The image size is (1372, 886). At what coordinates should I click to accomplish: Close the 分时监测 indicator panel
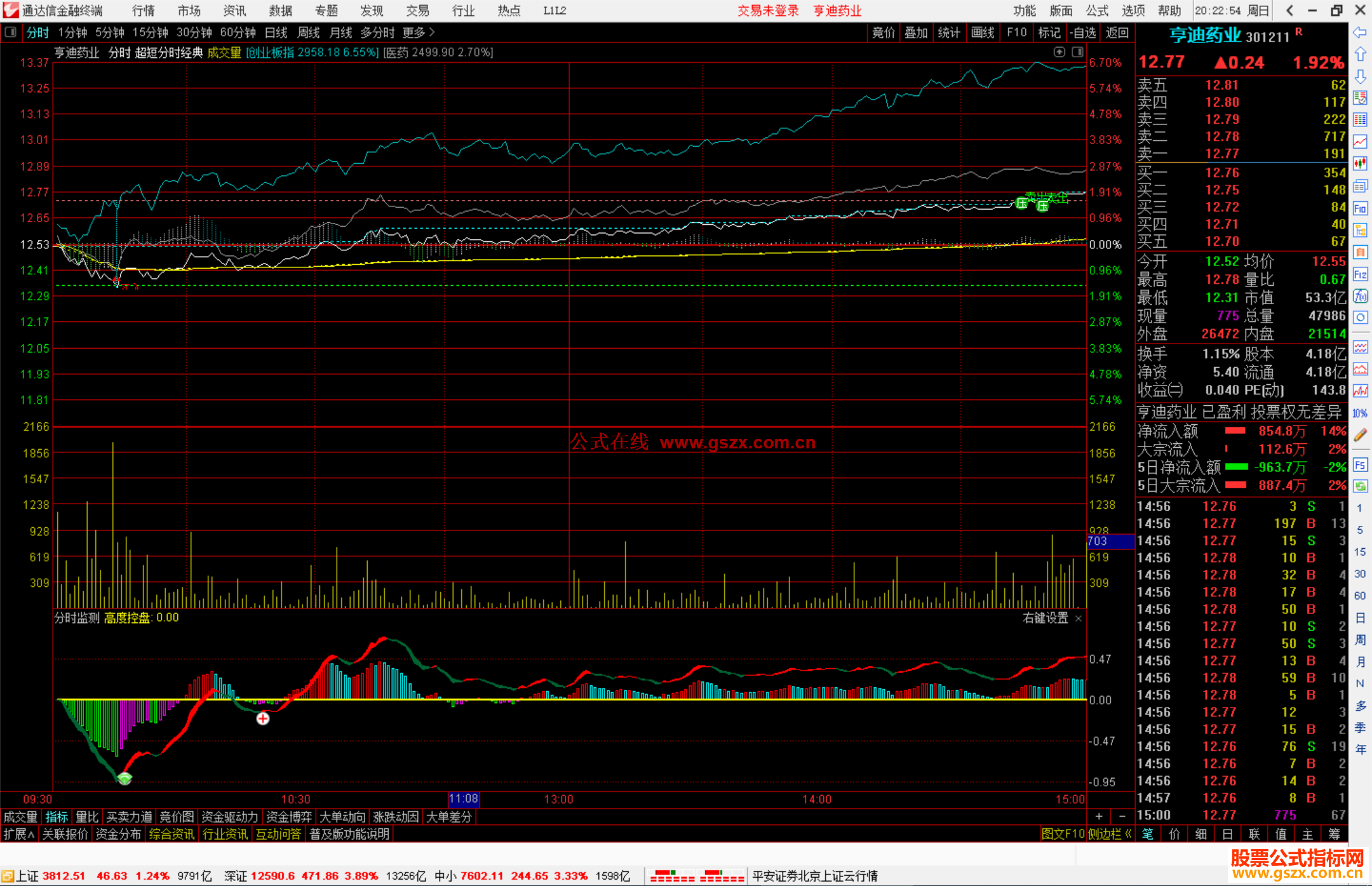click(1078, 619)
